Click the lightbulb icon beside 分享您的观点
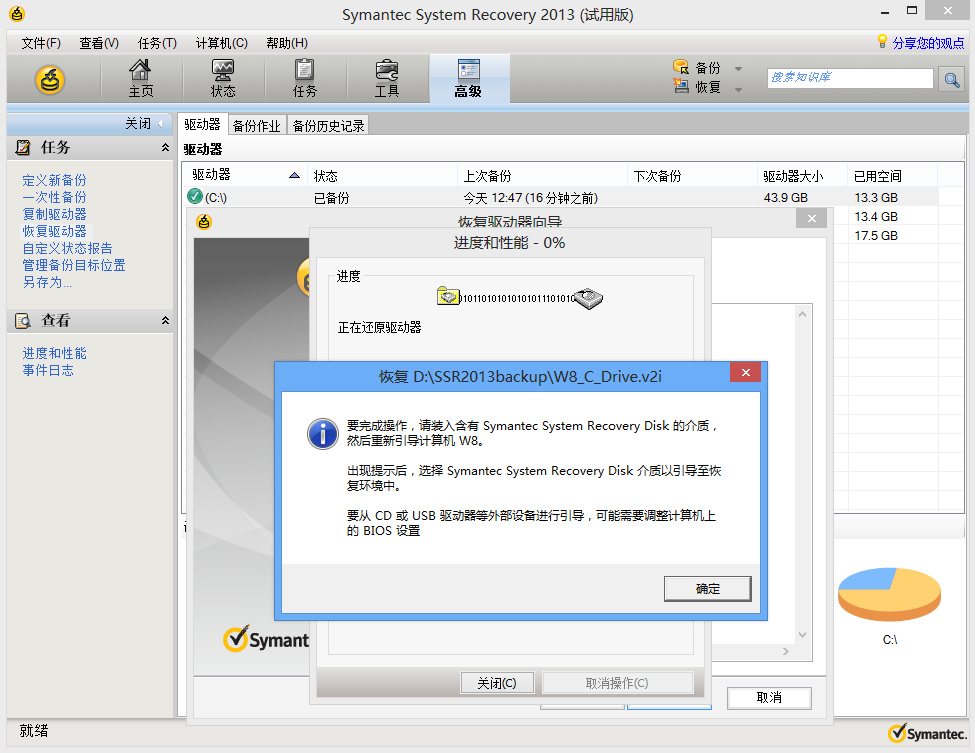Image resolution: width=975 pixels, height=753 pixels. point(882,42)
